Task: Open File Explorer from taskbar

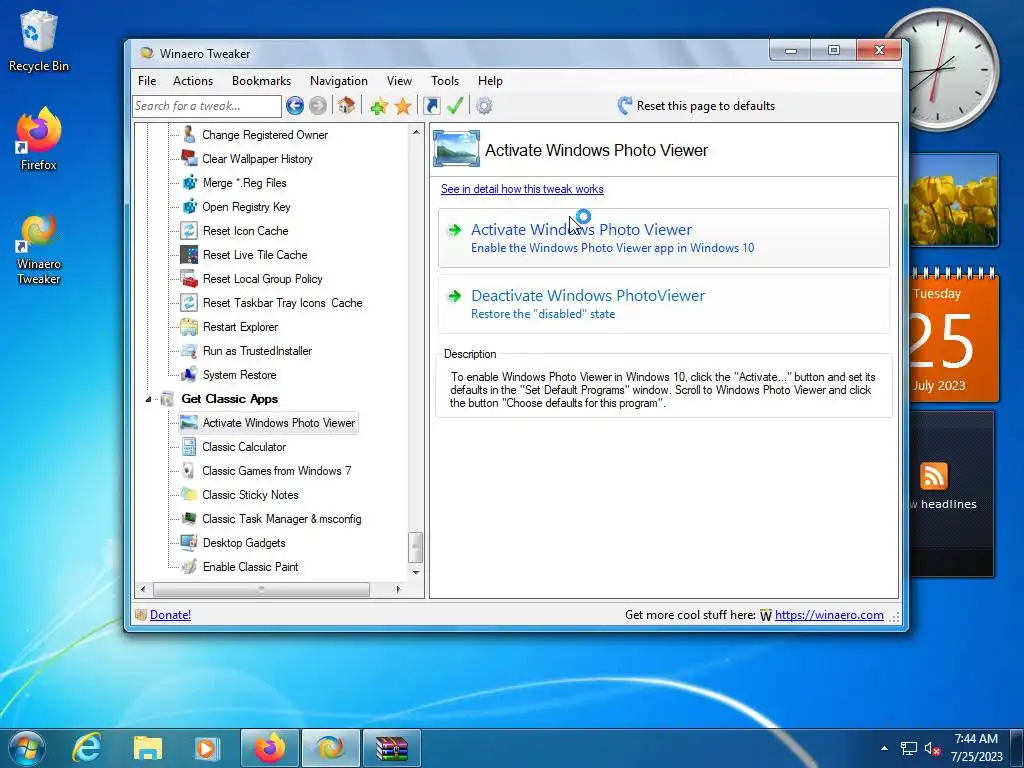Action: click(x=148, y=748)
